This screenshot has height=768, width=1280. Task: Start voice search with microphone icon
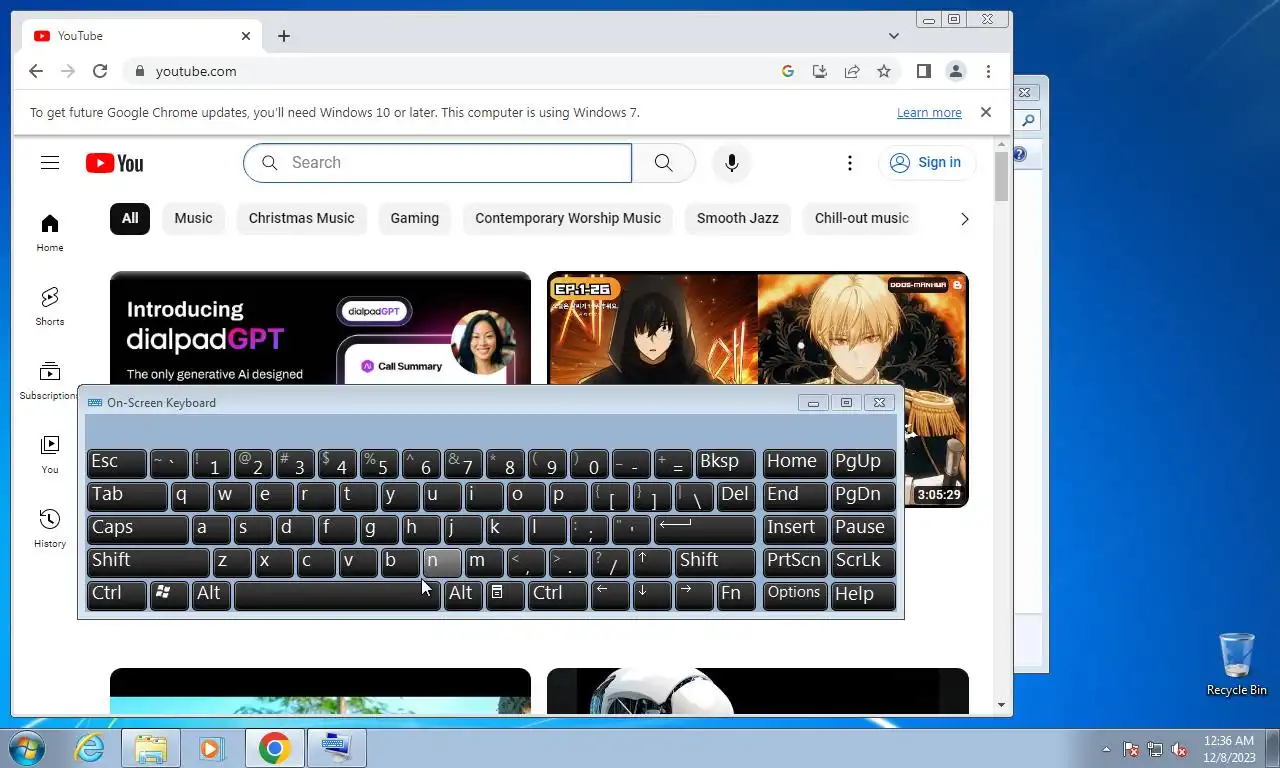tap(732, 163)
